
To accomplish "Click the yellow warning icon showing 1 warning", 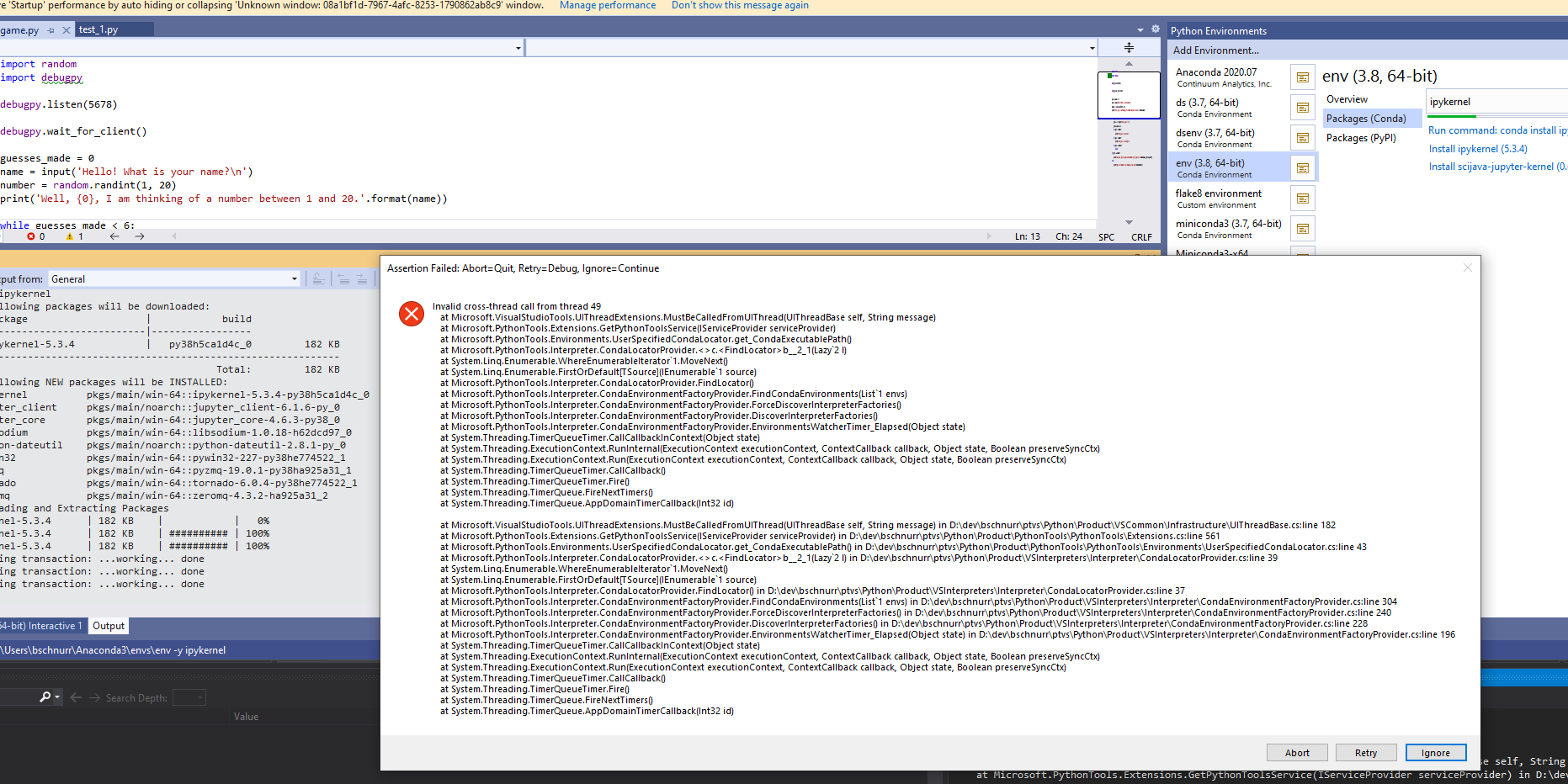I will point(72,236).
